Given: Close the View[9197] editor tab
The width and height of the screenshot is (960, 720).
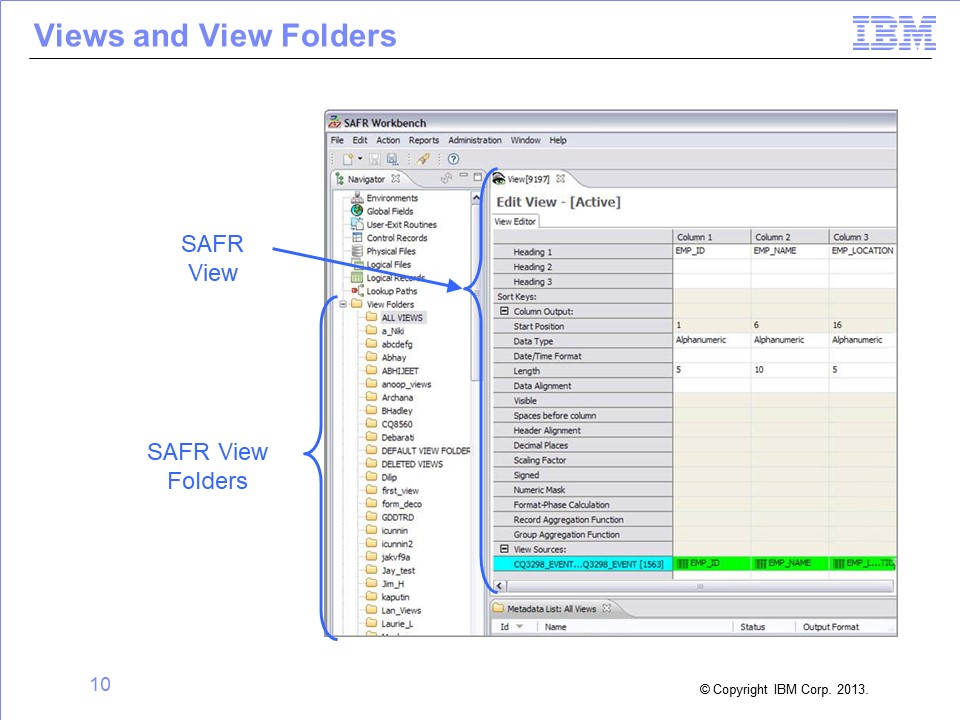Looking at the screenshot, I should click(560, 179).
